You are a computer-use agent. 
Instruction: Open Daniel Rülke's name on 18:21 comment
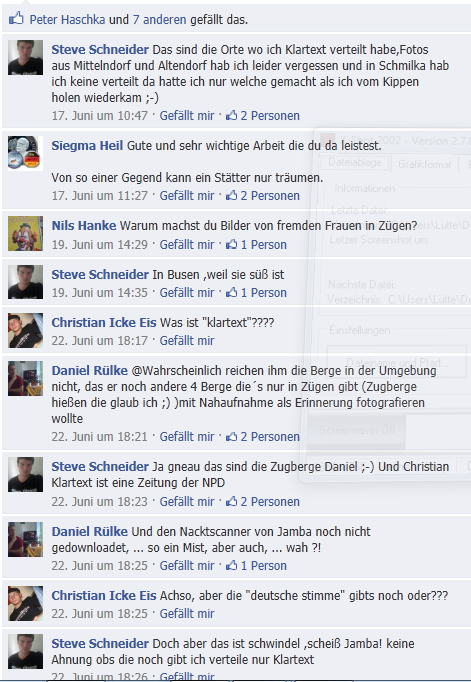(90, 371)
